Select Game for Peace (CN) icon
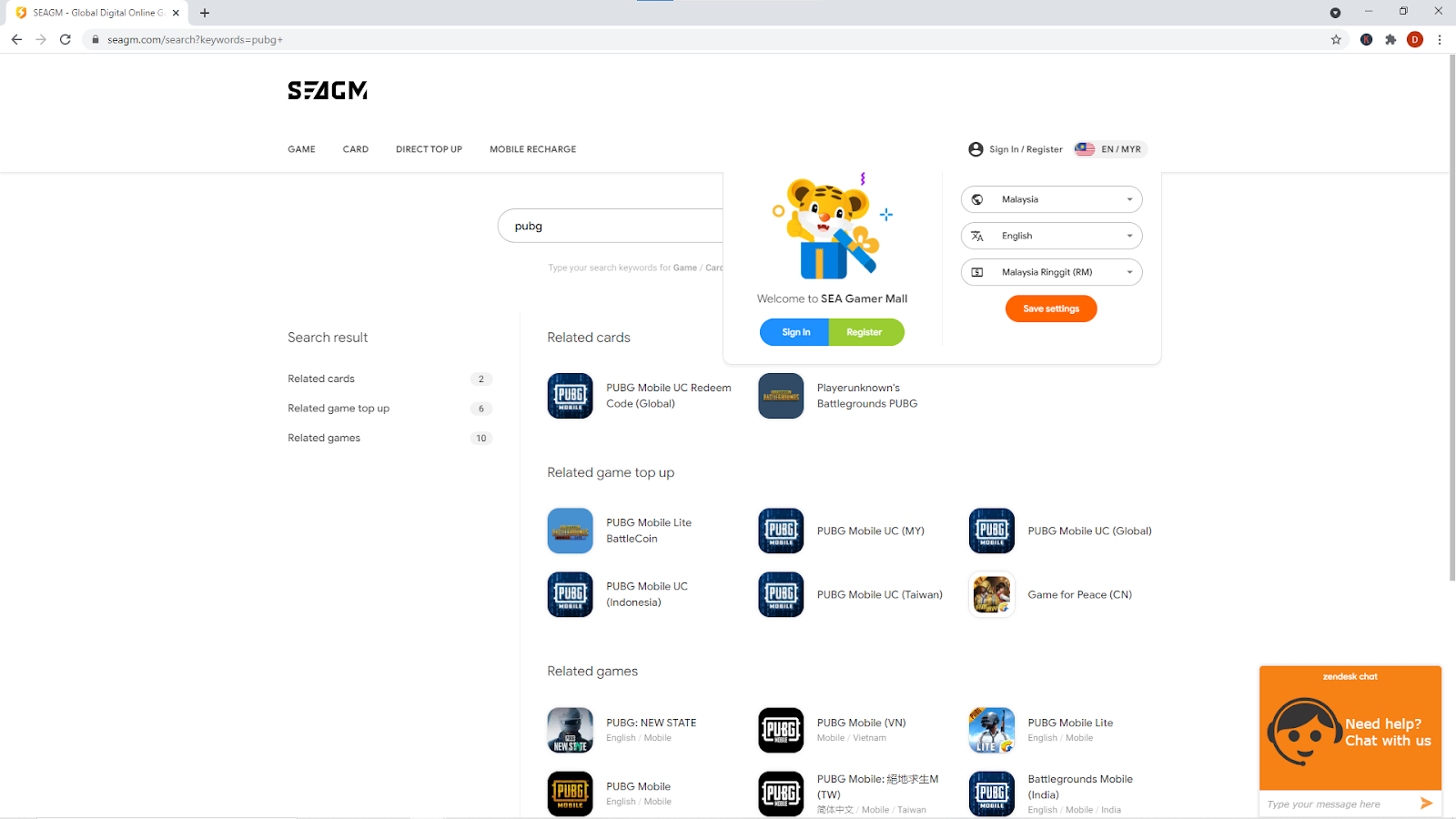The image size is (1456, 819). [992, 594]
